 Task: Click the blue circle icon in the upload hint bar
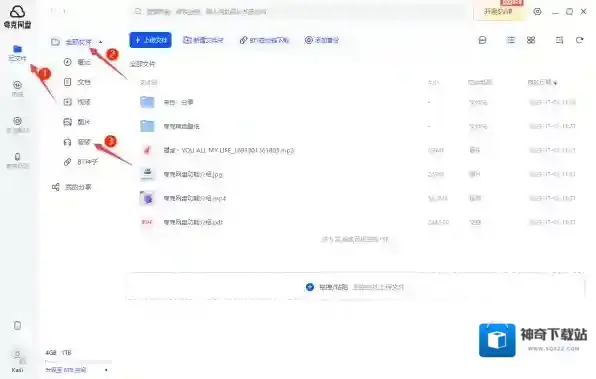310,287
